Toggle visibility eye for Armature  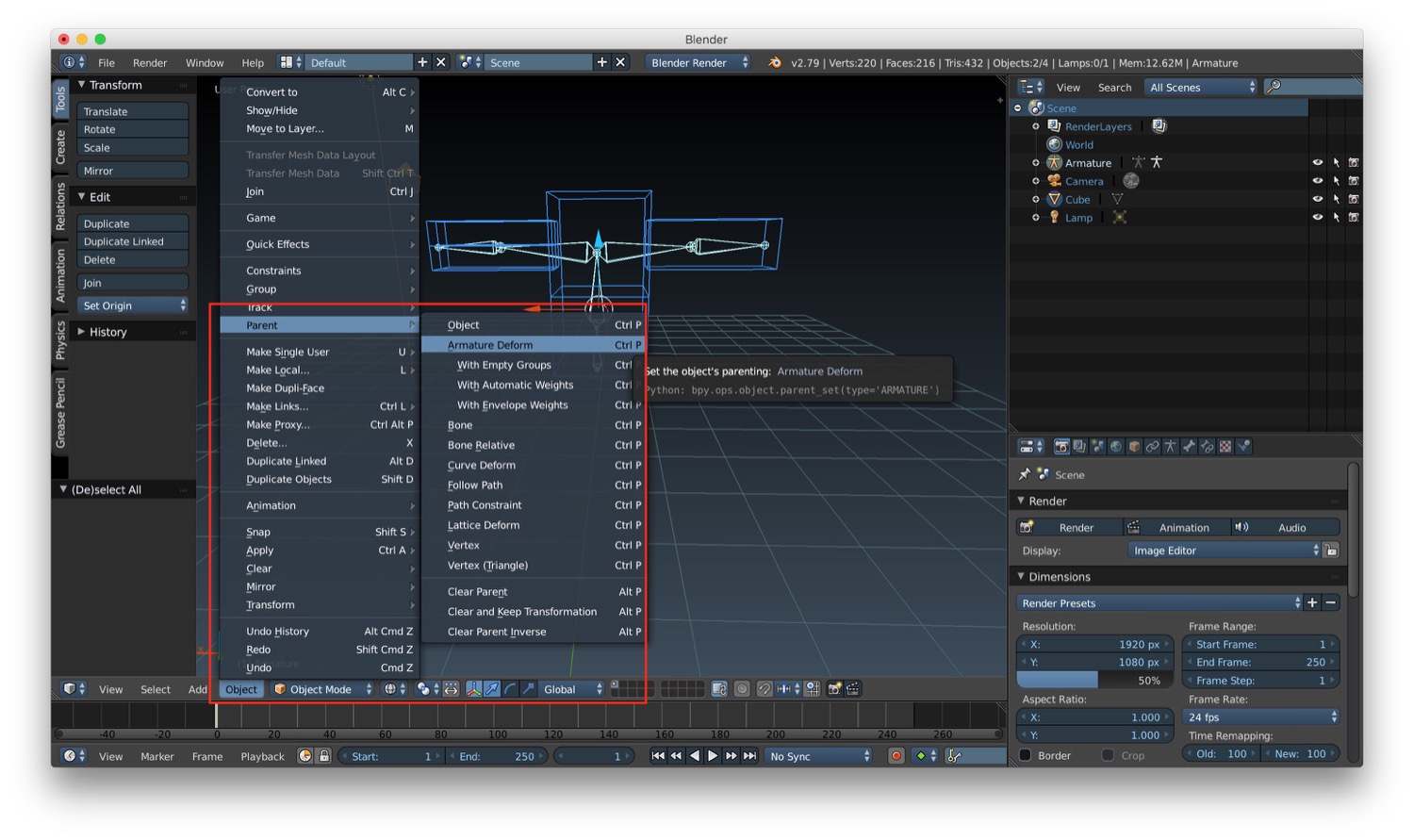[x=1317, y=162]
